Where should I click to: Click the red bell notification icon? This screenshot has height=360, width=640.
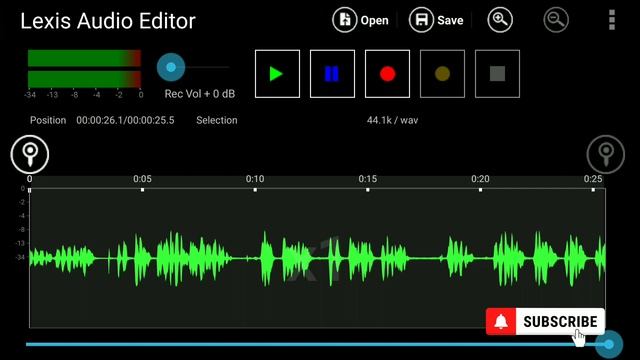click(501, 322)
